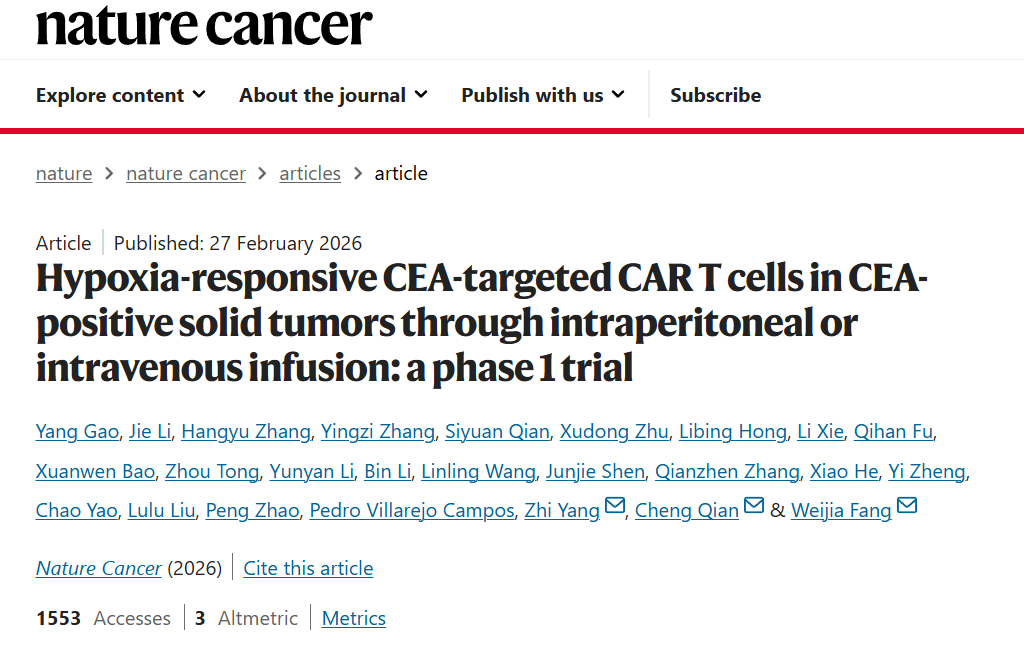Open author Yang Gao profile

coord(77,431)
